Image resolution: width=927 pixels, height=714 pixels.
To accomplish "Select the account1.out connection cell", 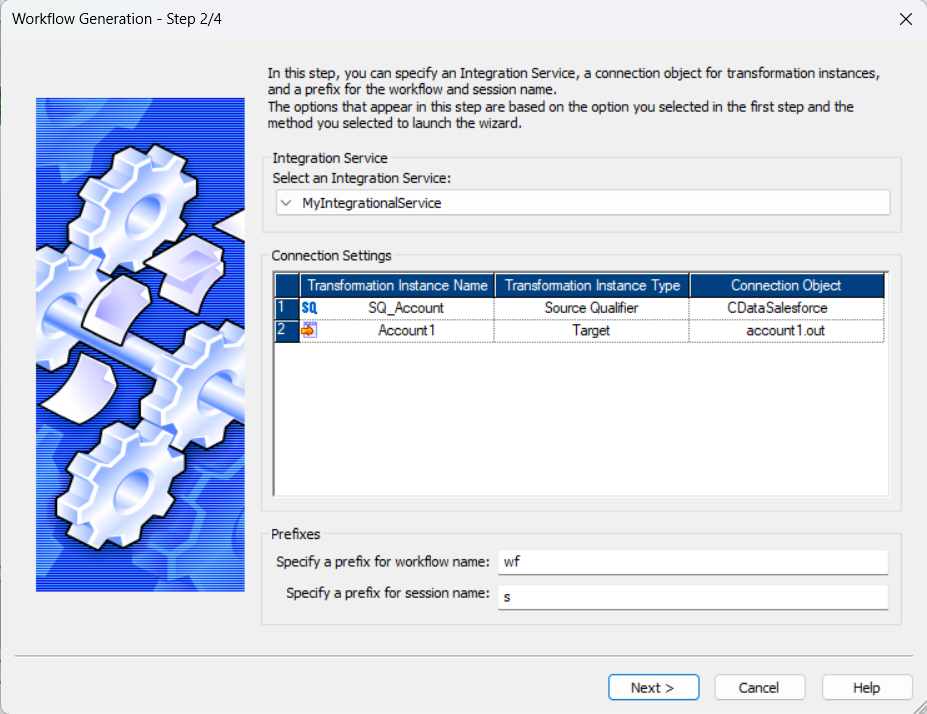I will (x=785, y=330).
